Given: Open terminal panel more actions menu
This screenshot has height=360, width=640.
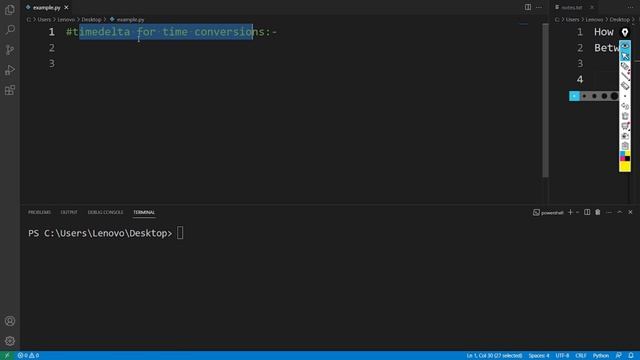Looking at the screenshot, I should point(609,212).
